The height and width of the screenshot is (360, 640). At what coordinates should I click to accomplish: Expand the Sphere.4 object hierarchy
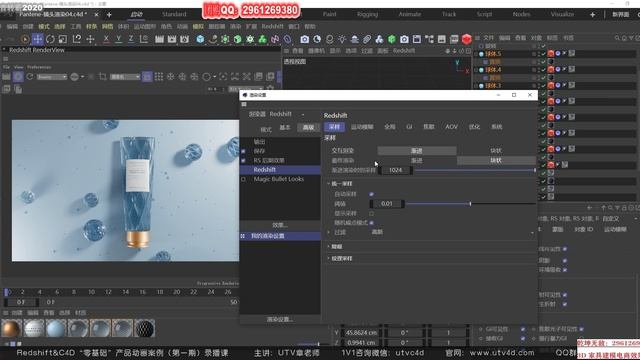[476, 70]
